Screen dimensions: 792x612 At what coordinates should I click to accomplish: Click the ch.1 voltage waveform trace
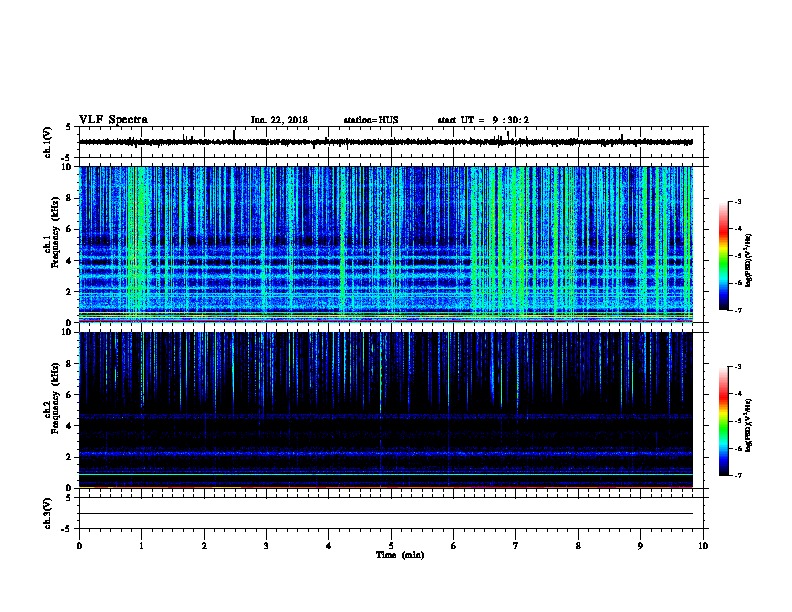386,142
